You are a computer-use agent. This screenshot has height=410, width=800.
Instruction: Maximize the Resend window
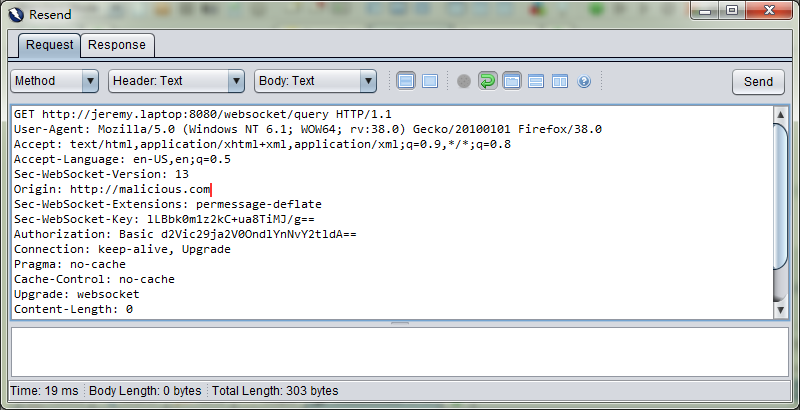pyautogui.click(x=732, y=11)
